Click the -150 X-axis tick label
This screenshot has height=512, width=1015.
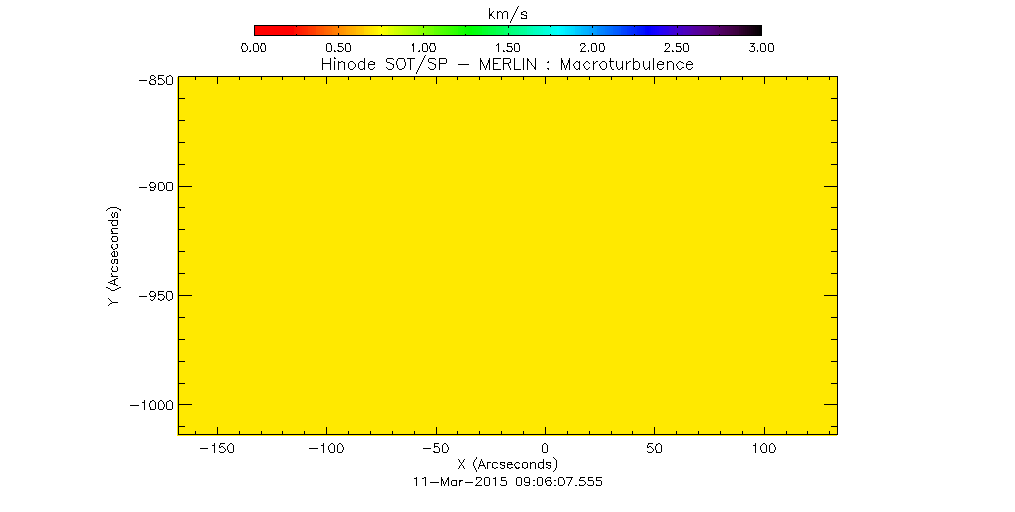pos(216,450)
